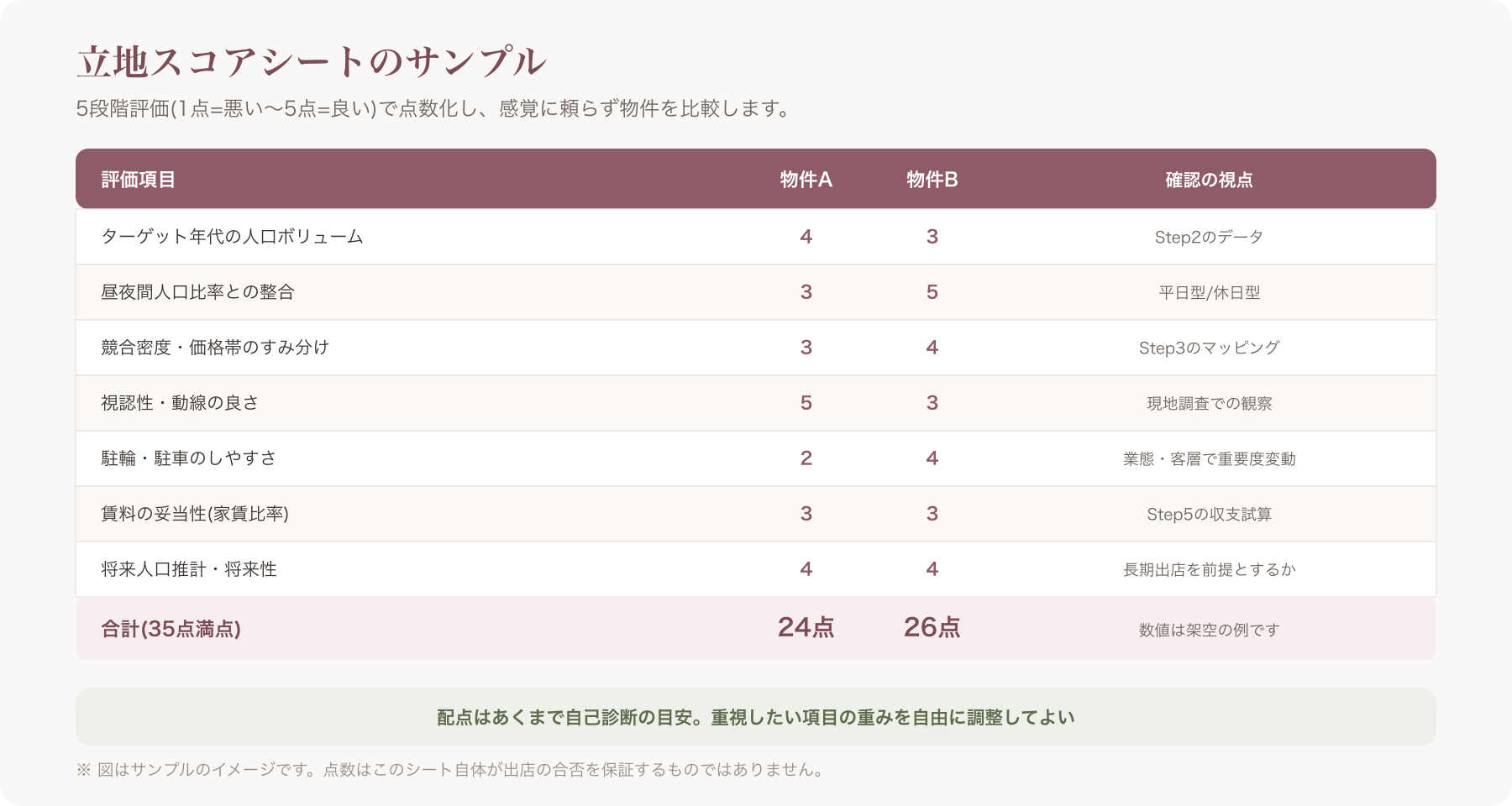Screen dimensions: 1512x806
Task: Select 物件B score 5 in 昼夜間人口比率 row
Action: 932,292
